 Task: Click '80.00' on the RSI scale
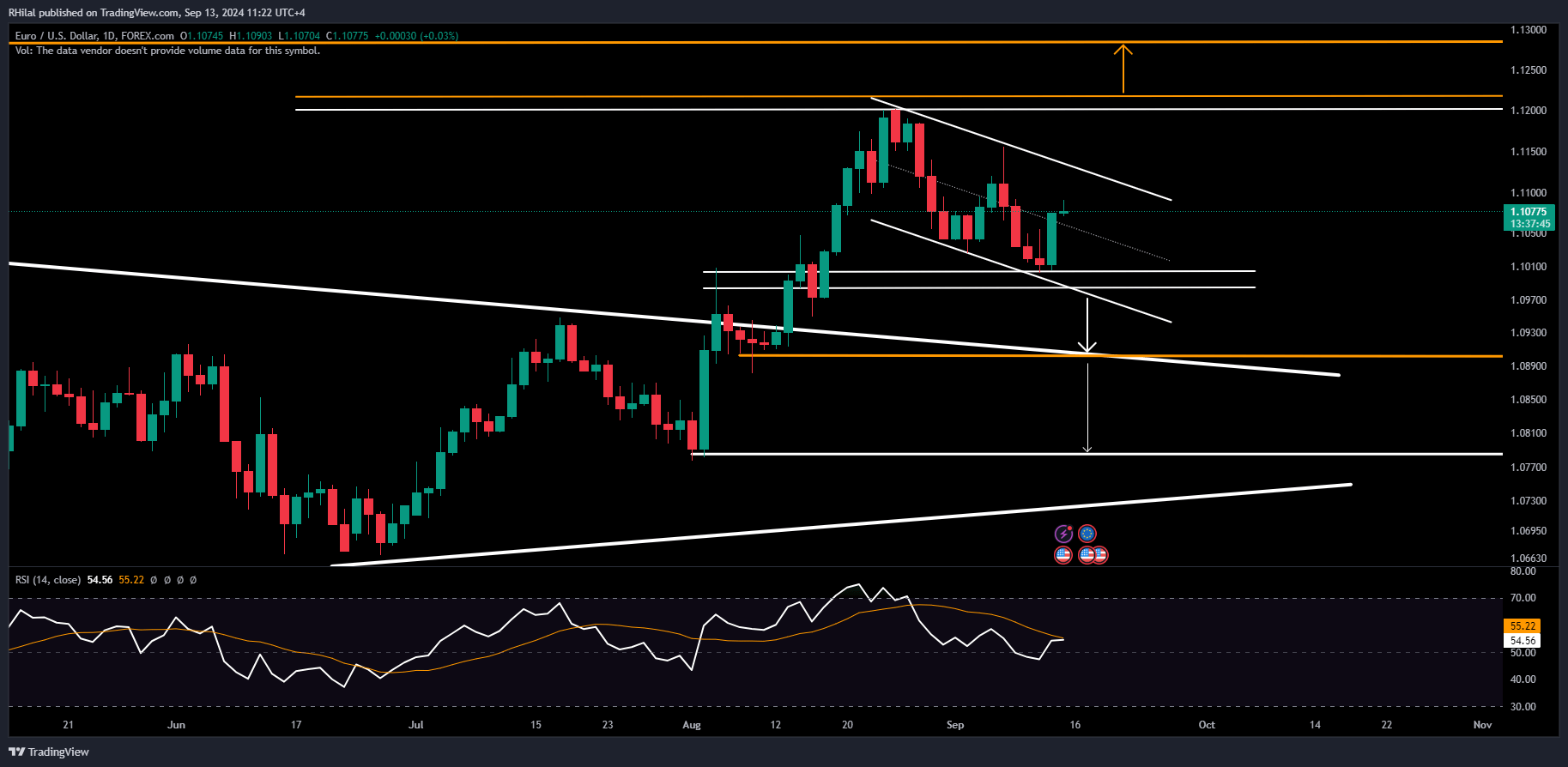point(1523,571)
